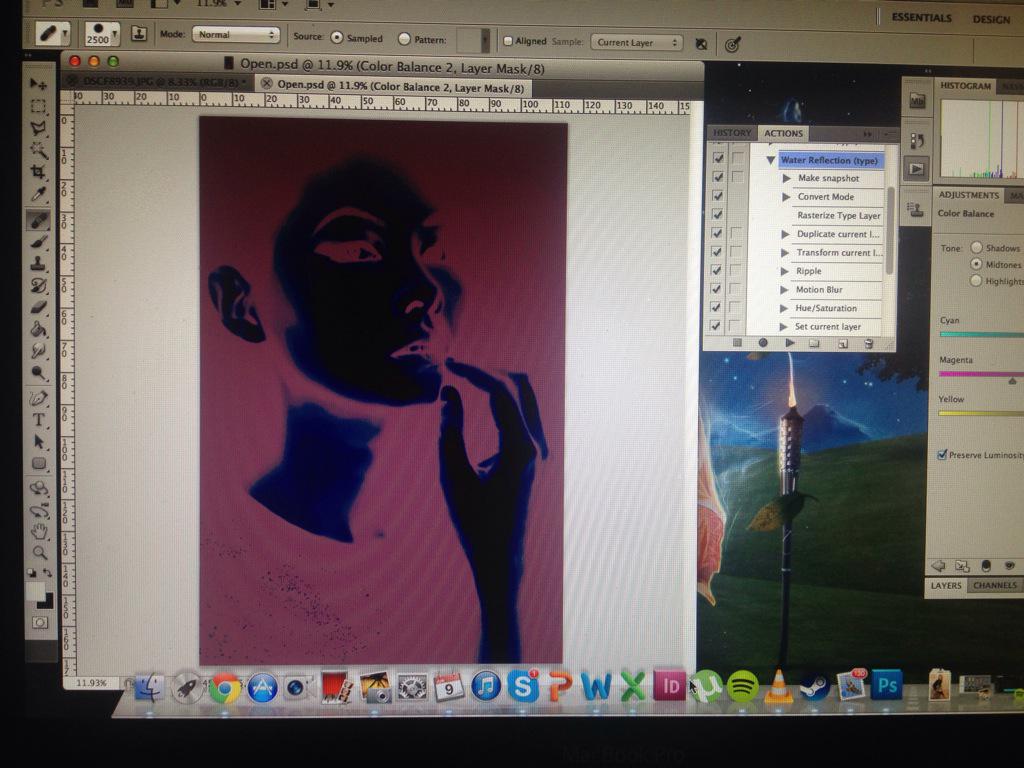Screen dimensions: 1024x768
Task: Select the Magic Wand tool
Action: click(x=39, y=150)
